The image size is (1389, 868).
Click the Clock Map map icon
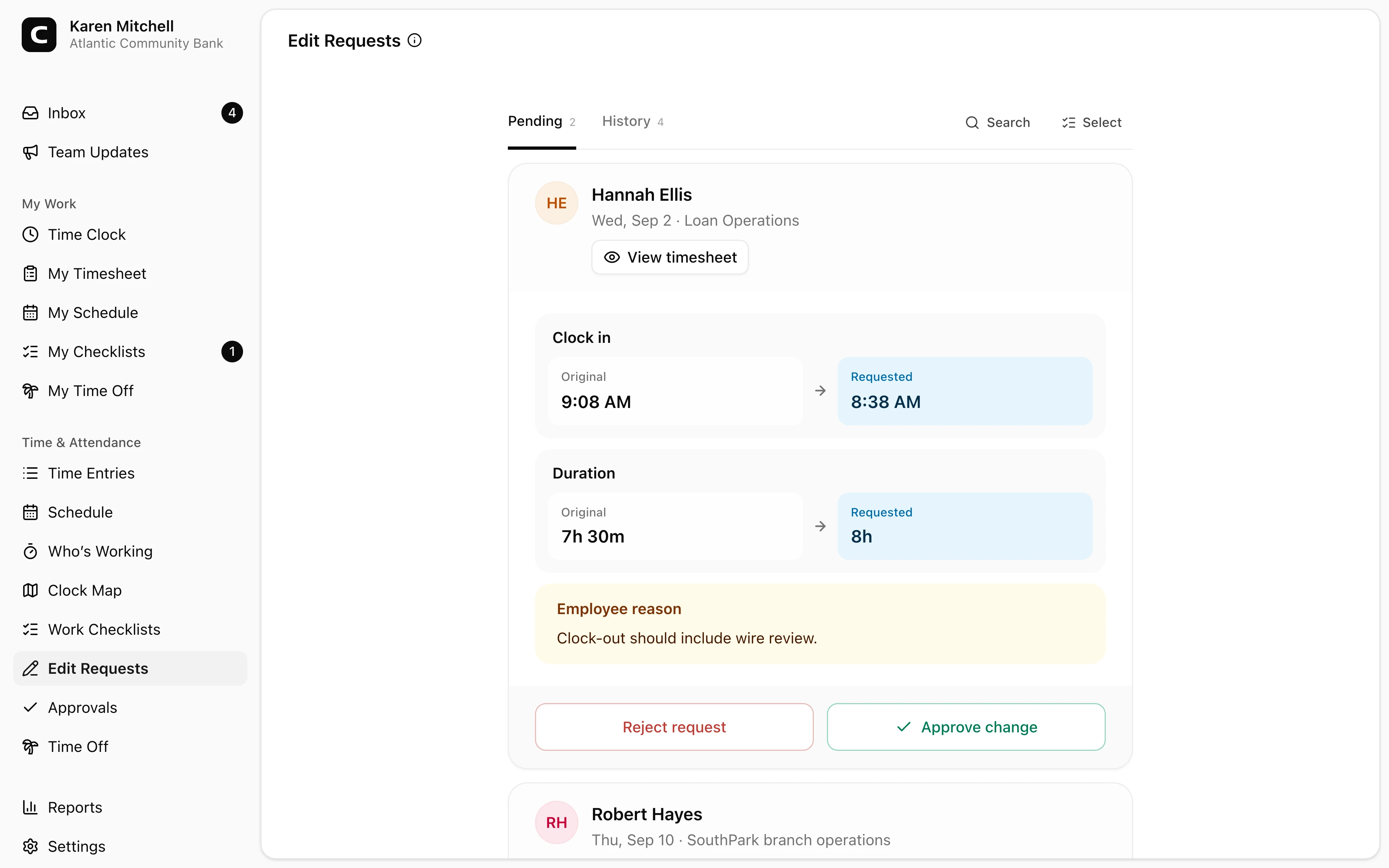click(30, 591)
